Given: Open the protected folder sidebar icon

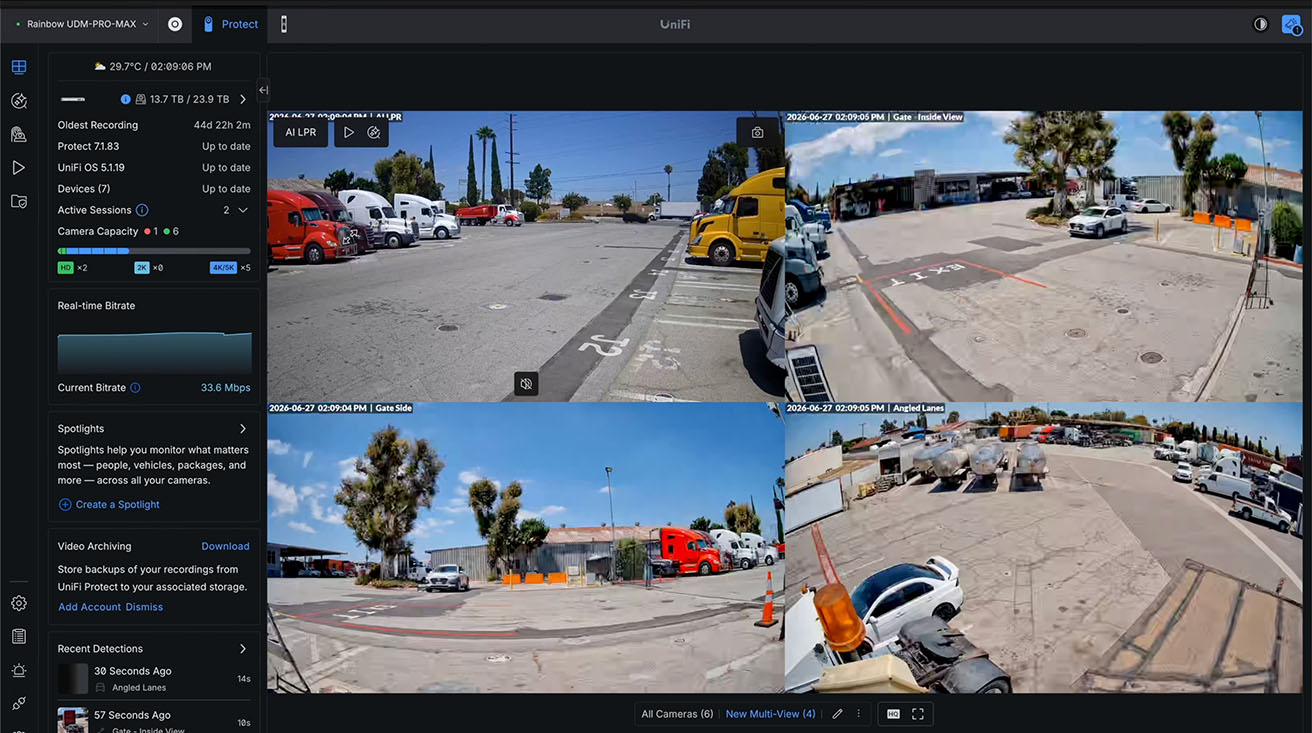Looking at the screenshot, I should pos(19,201).
